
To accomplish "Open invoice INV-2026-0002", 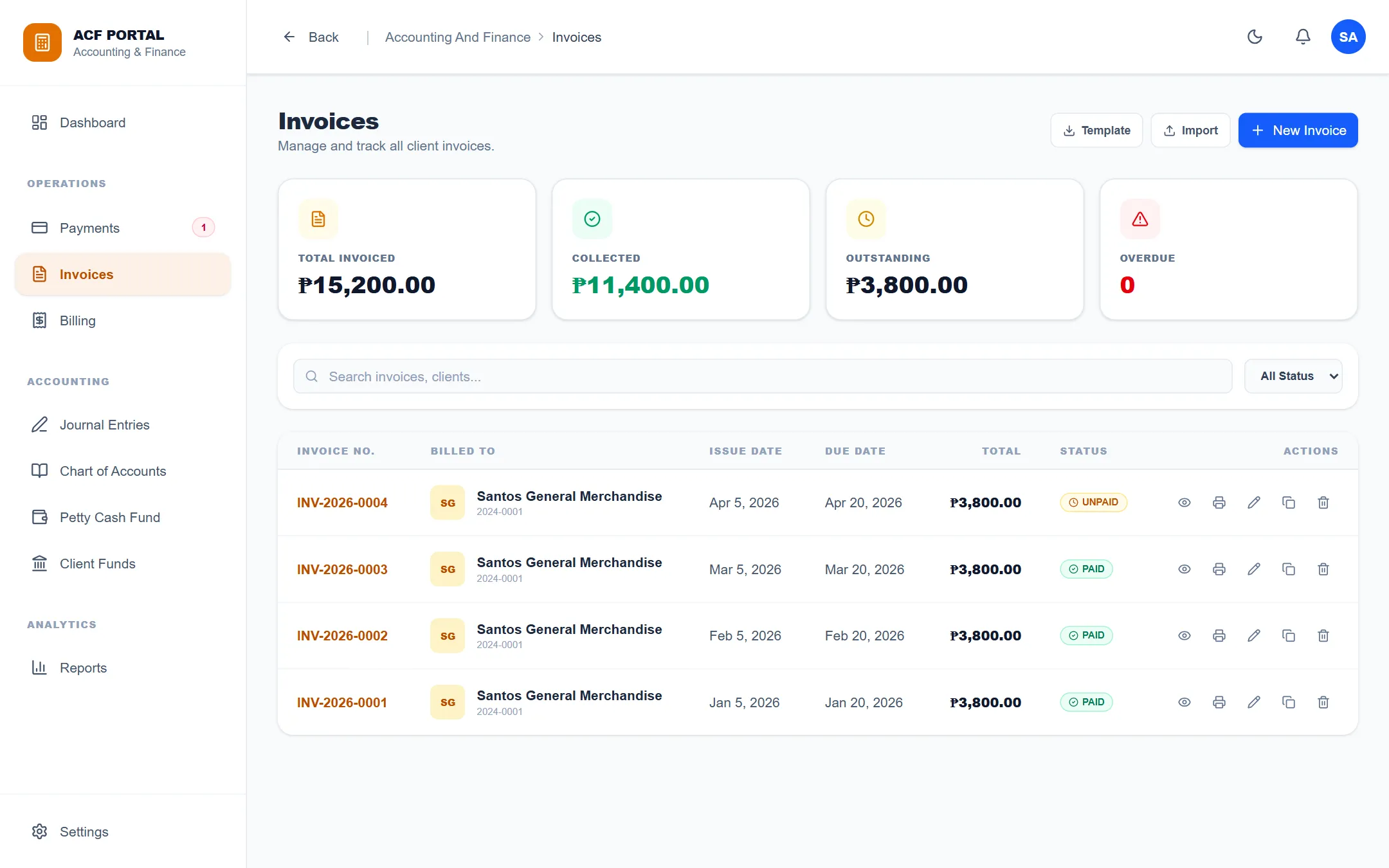I will click(342, 636).
